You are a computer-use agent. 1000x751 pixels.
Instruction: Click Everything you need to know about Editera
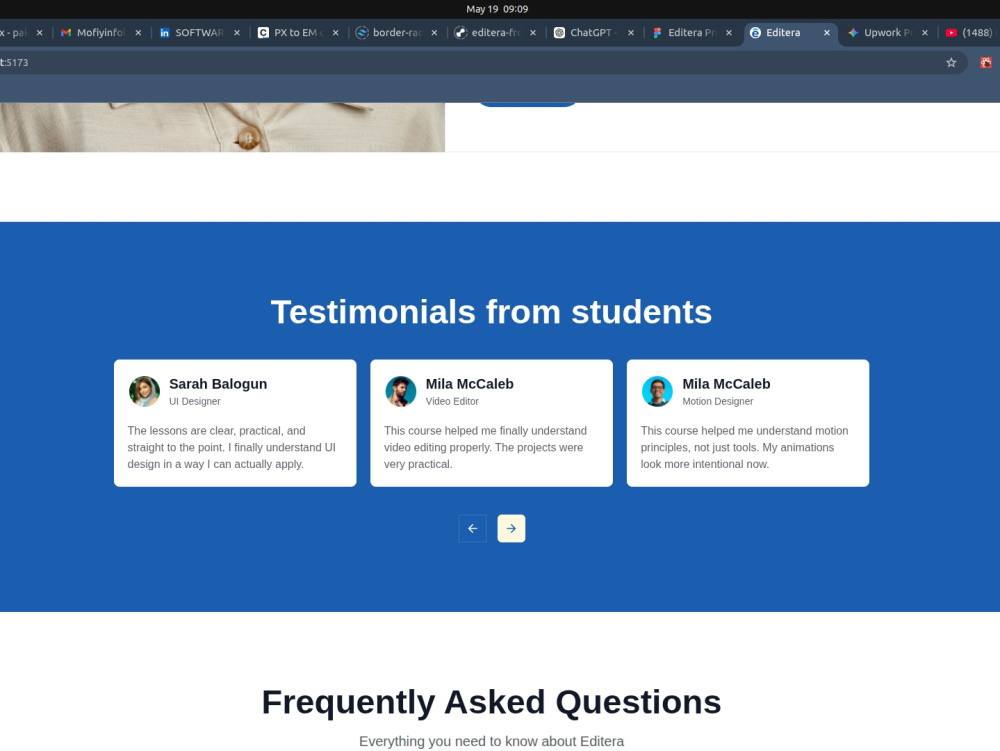tap(491, 741)
